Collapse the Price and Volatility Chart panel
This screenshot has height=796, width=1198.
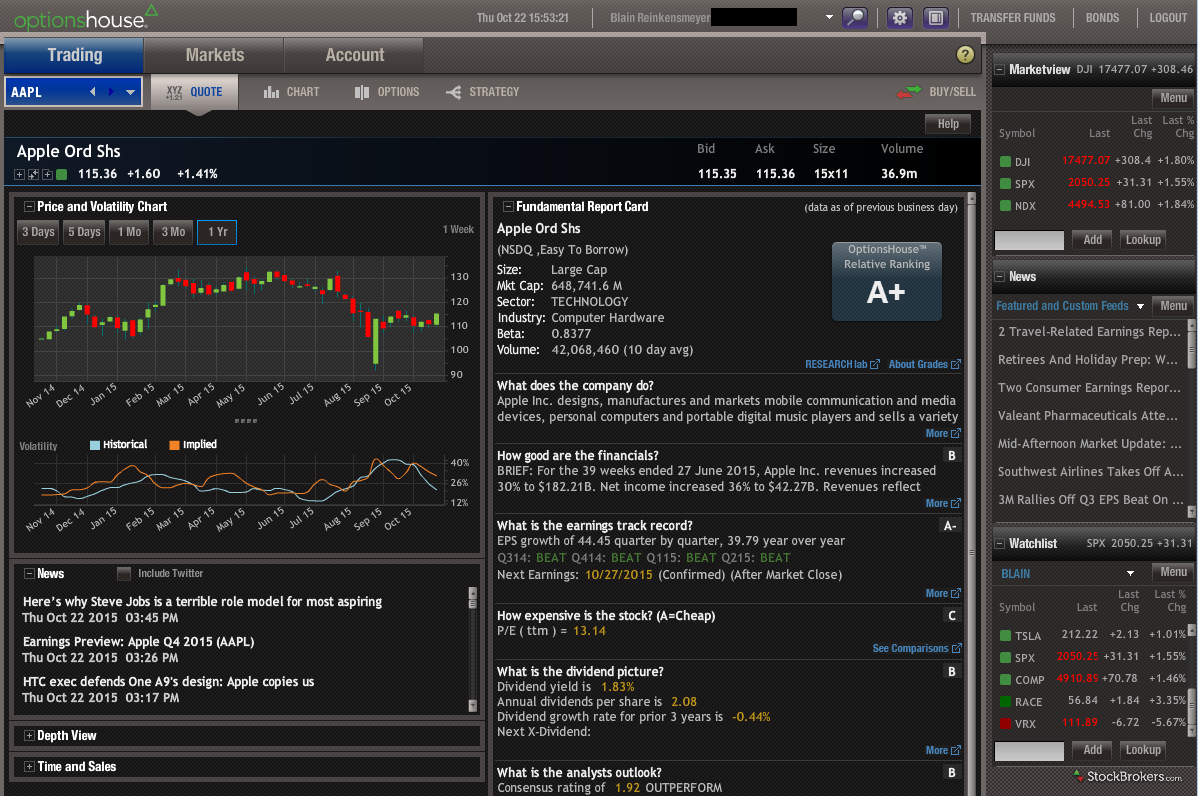29,206
